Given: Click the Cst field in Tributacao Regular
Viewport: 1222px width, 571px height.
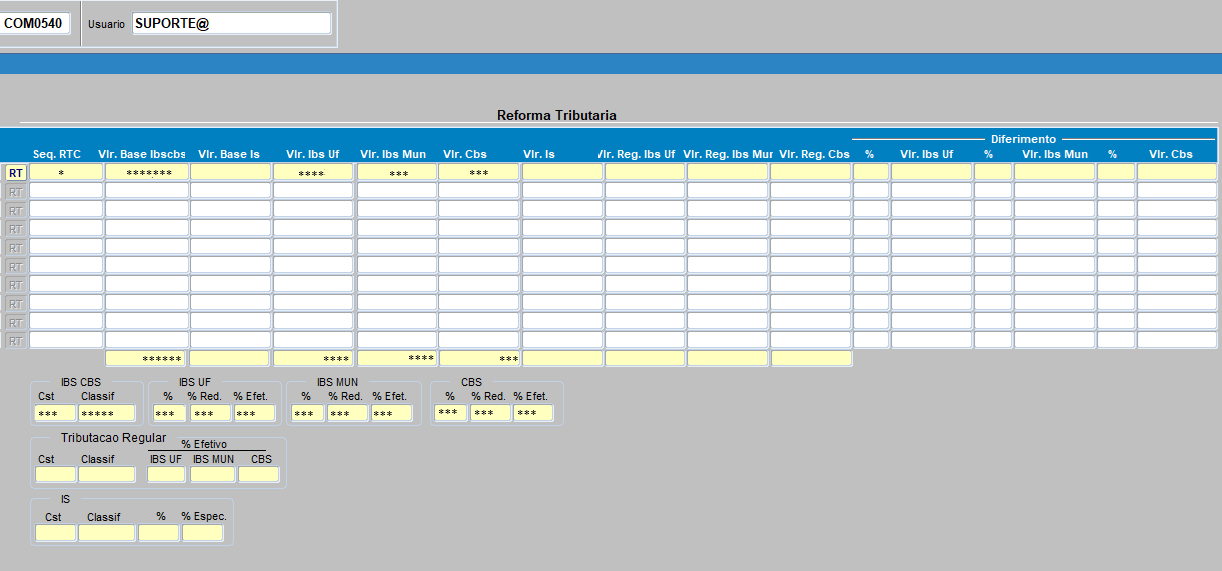Looking at the screenshot, I should (x=55, y=474).
